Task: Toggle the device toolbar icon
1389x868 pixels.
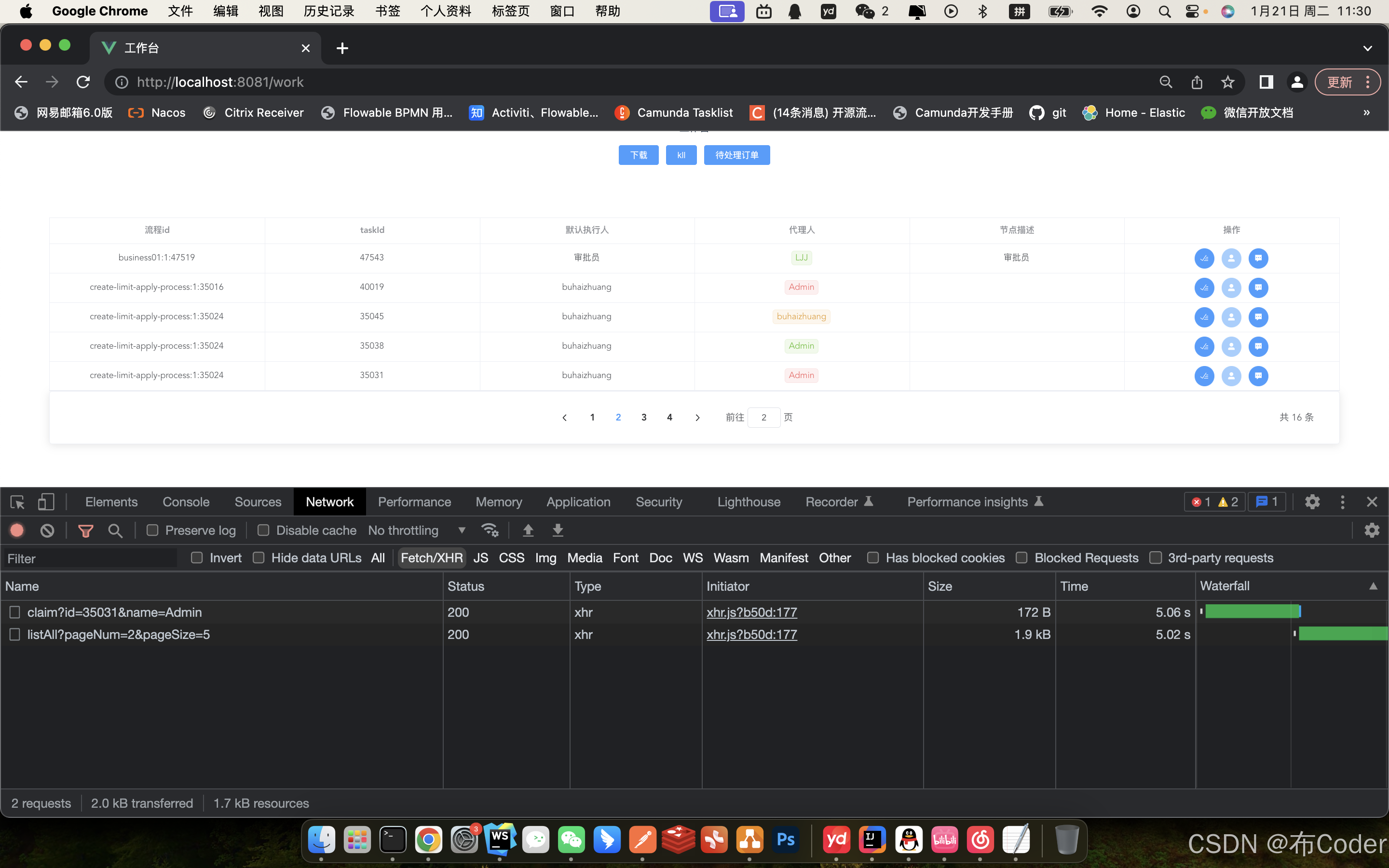Action: click(46, 502)
